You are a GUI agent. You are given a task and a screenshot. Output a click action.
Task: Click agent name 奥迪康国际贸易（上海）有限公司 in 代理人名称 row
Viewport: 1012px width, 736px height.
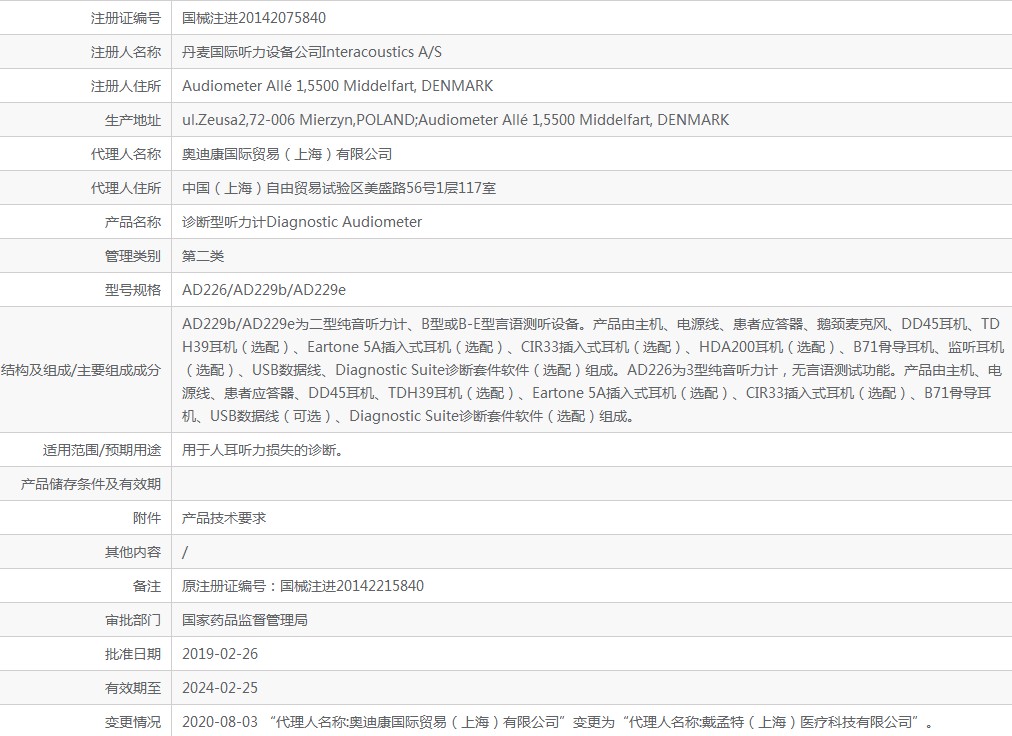tap(287, 154)
